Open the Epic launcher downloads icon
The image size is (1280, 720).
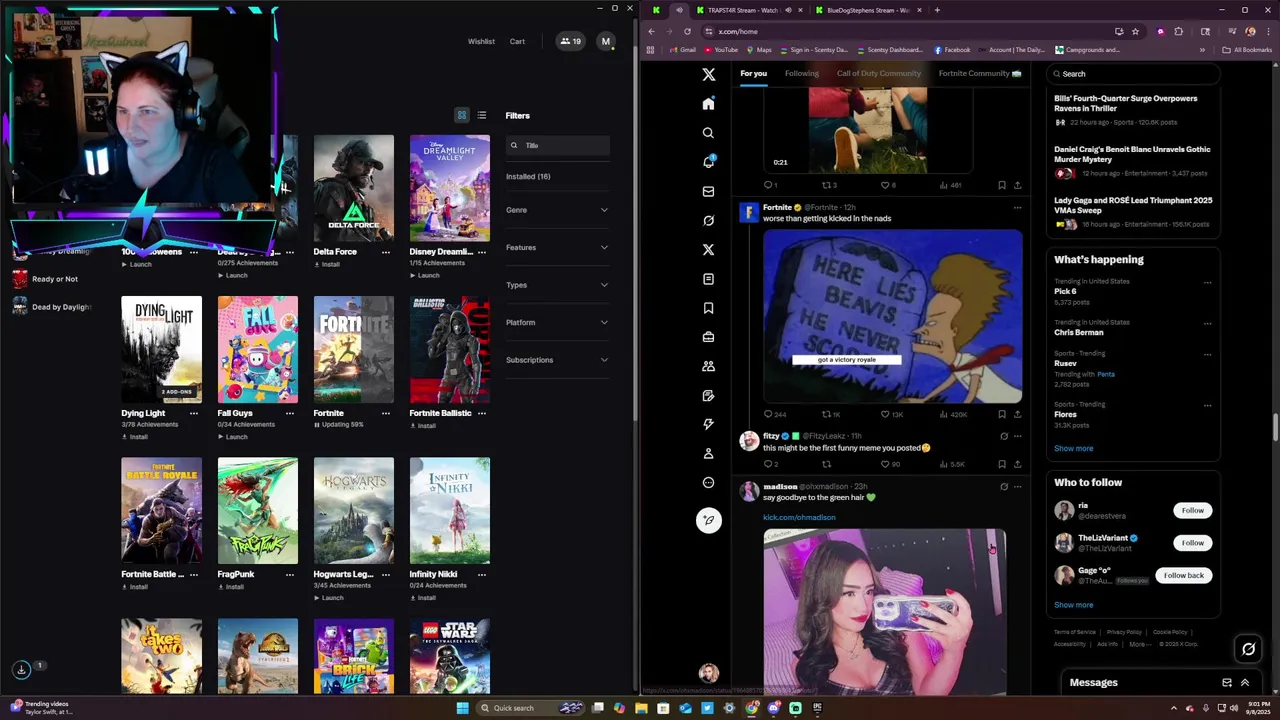coord(21,670)
